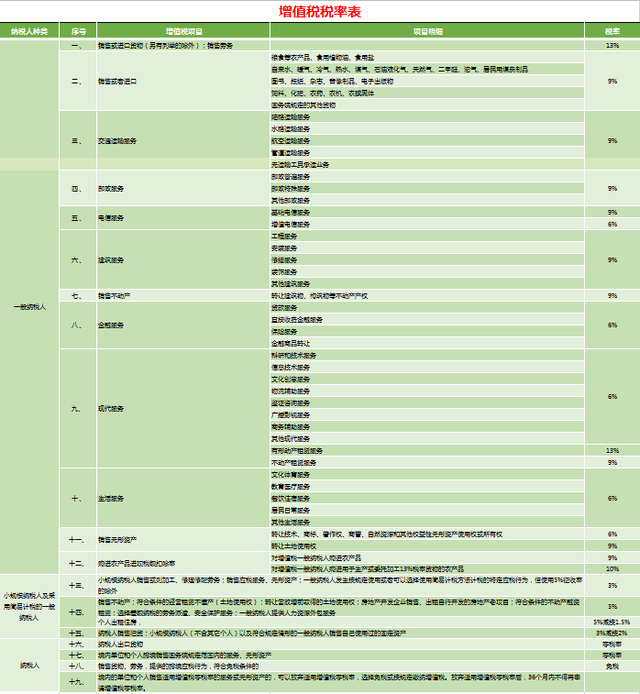
Task: Select the 建筑服务 item cell
Action: click(183, 260)
